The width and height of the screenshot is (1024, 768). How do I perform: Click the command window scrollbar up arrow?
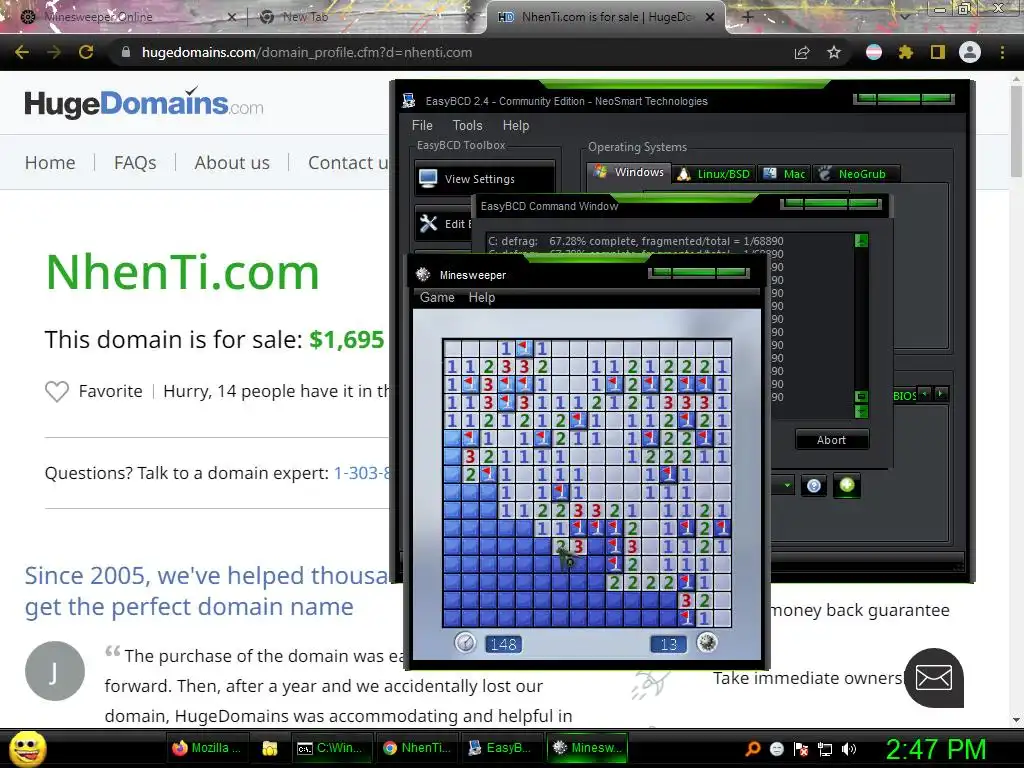[x=861, y=241]
